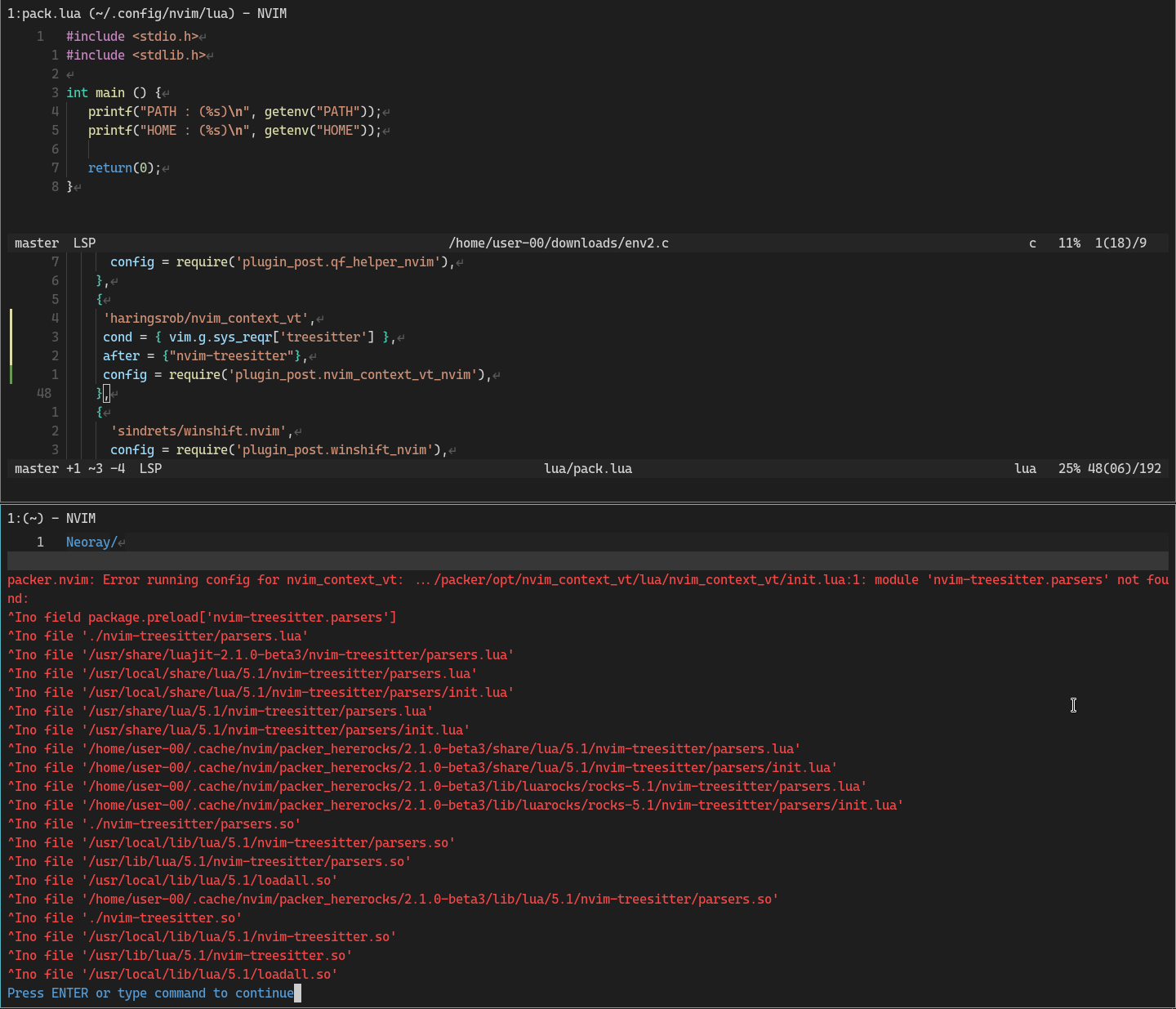Click 'haringsrob/nvim_context_vt' plugin string
This screenshot has width=1176, height=1009.
209,318
